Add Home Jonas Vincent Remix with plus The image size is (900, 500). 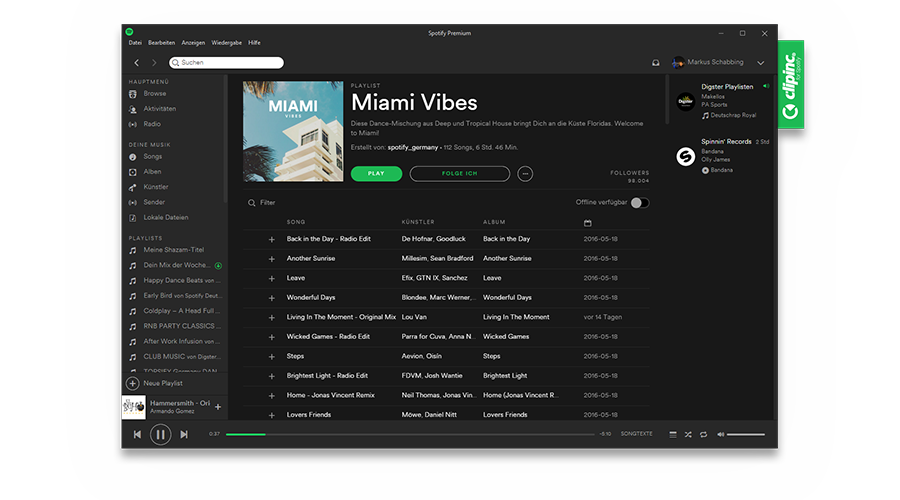(271, 396)
